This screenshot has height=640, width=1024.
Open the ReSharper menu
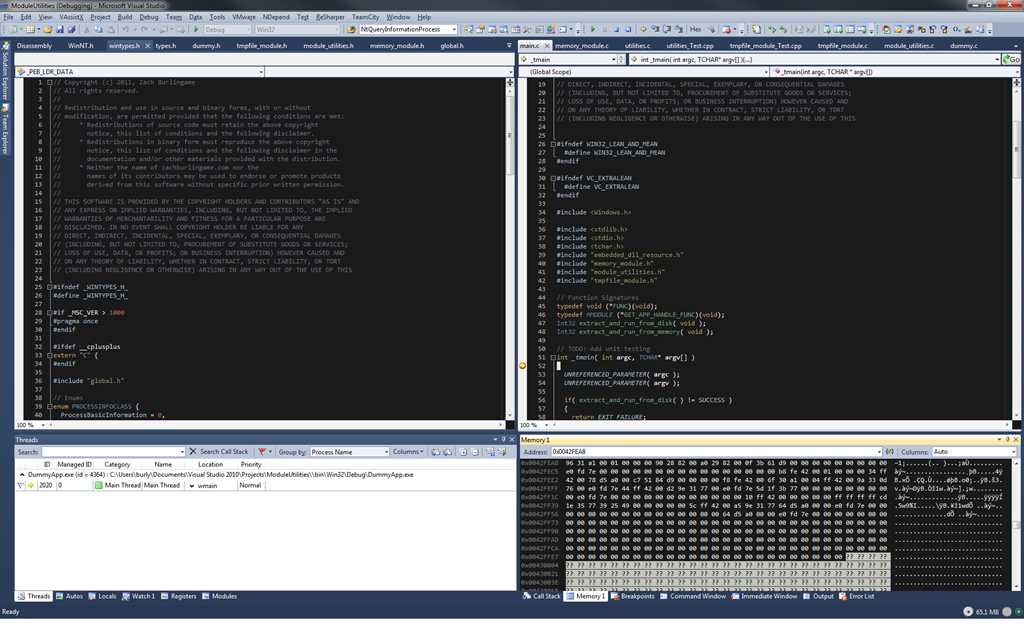[x=330, y=17]
